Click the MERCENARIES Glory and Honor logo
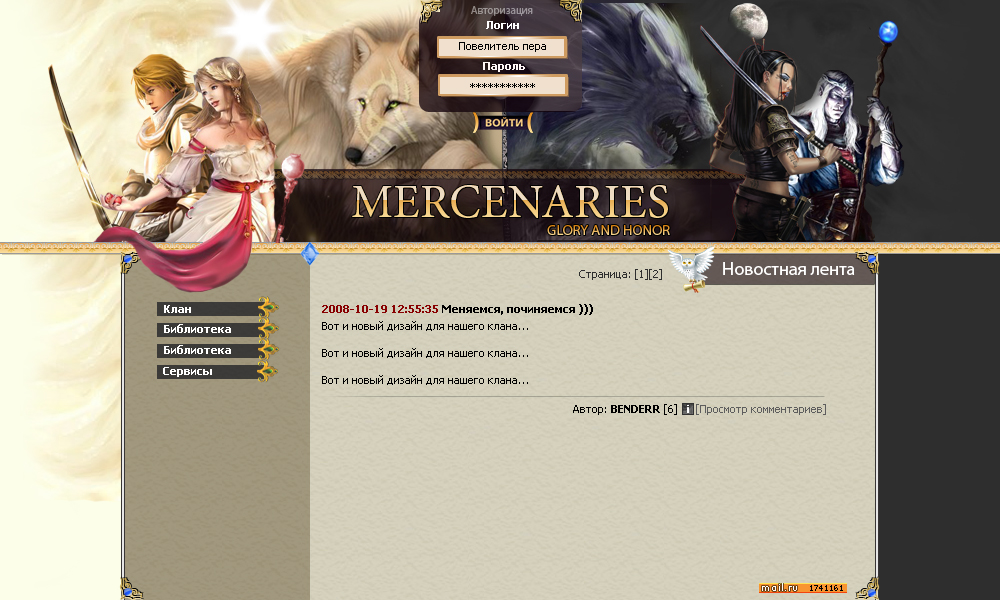1000x600 pixels. tap(510, 209)
